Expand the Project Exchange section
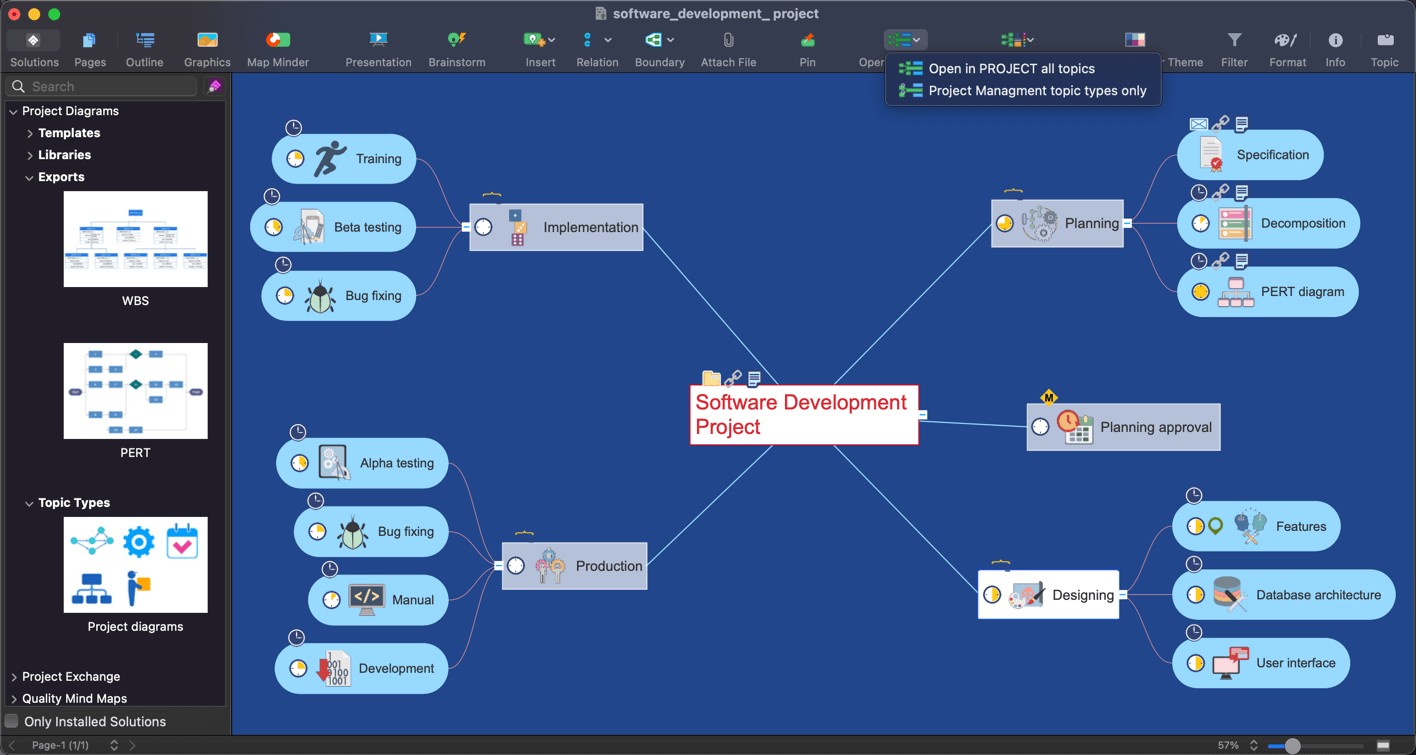The height and width of the screenshot is (755, 1416). pyautogui.click(x=14, y=677)
